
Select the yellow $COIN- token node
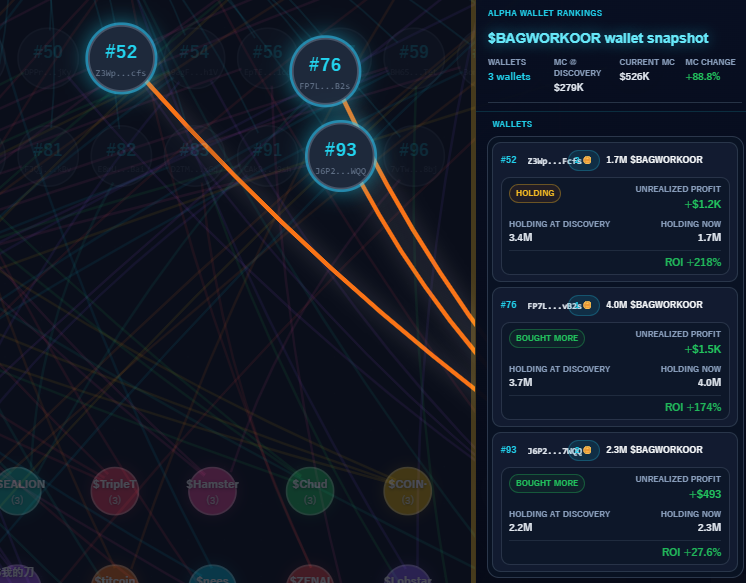pos(407,491)
